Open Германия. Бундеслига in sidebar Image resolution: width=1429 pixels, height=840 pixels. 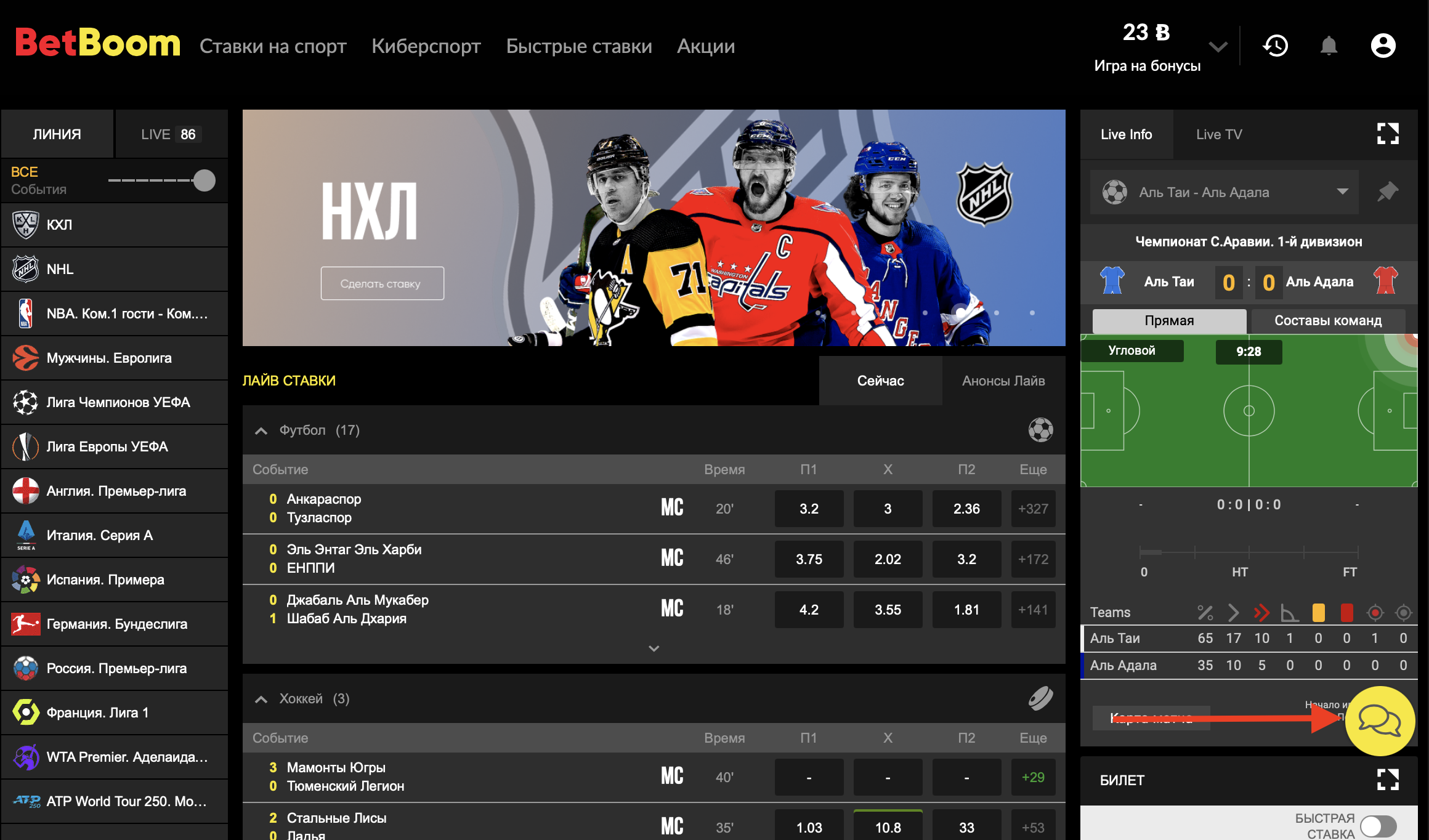[115, 624]
